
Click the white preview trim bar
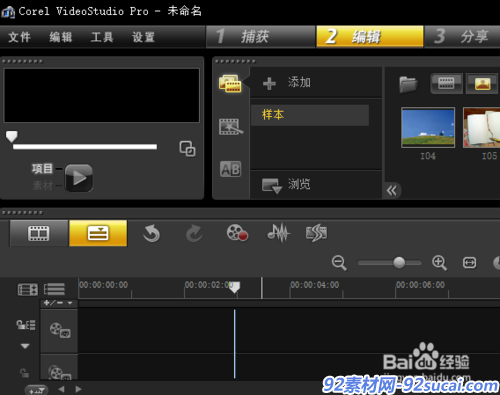85,147
